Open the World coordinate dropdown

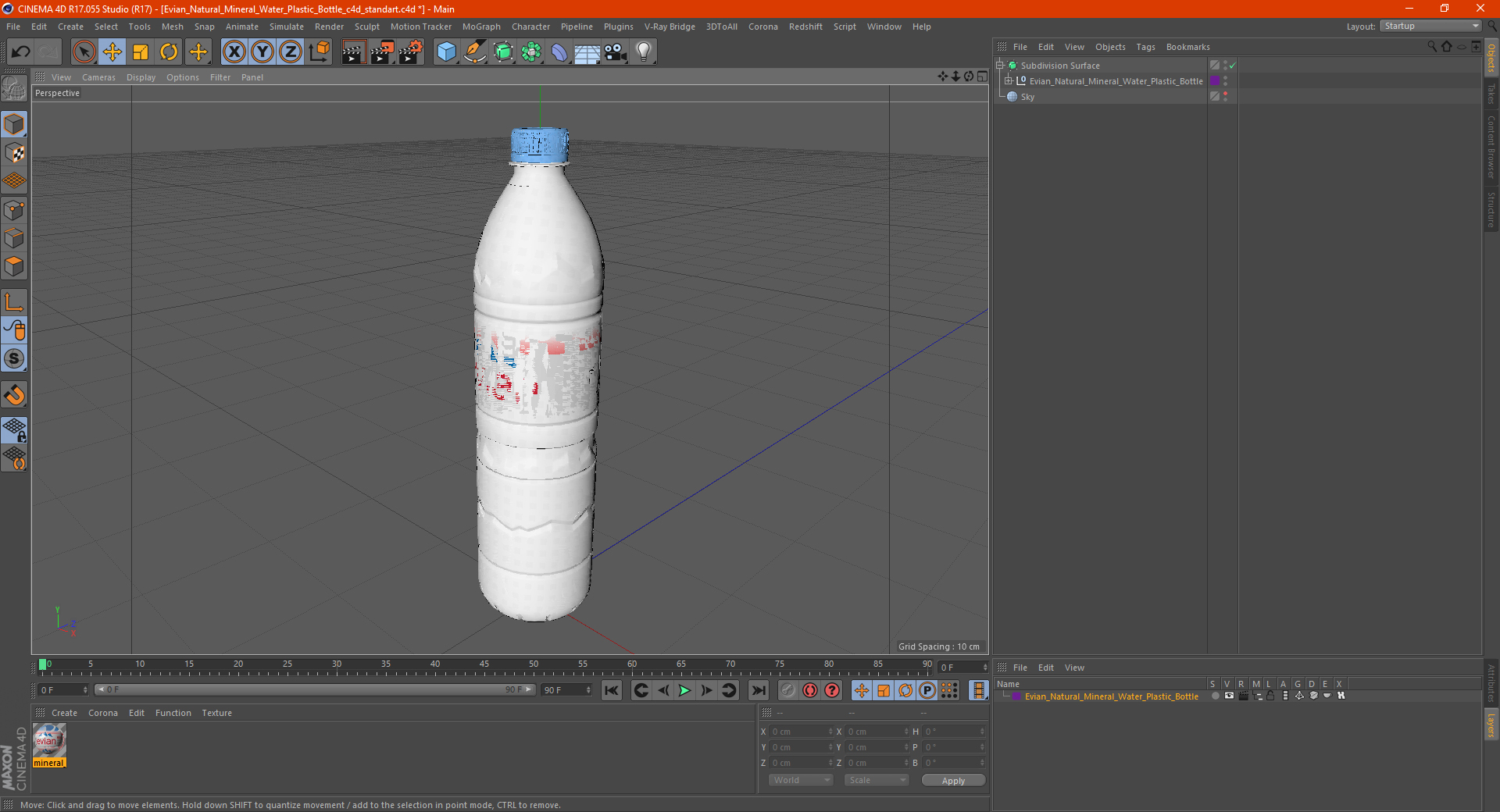click(801, 780)
